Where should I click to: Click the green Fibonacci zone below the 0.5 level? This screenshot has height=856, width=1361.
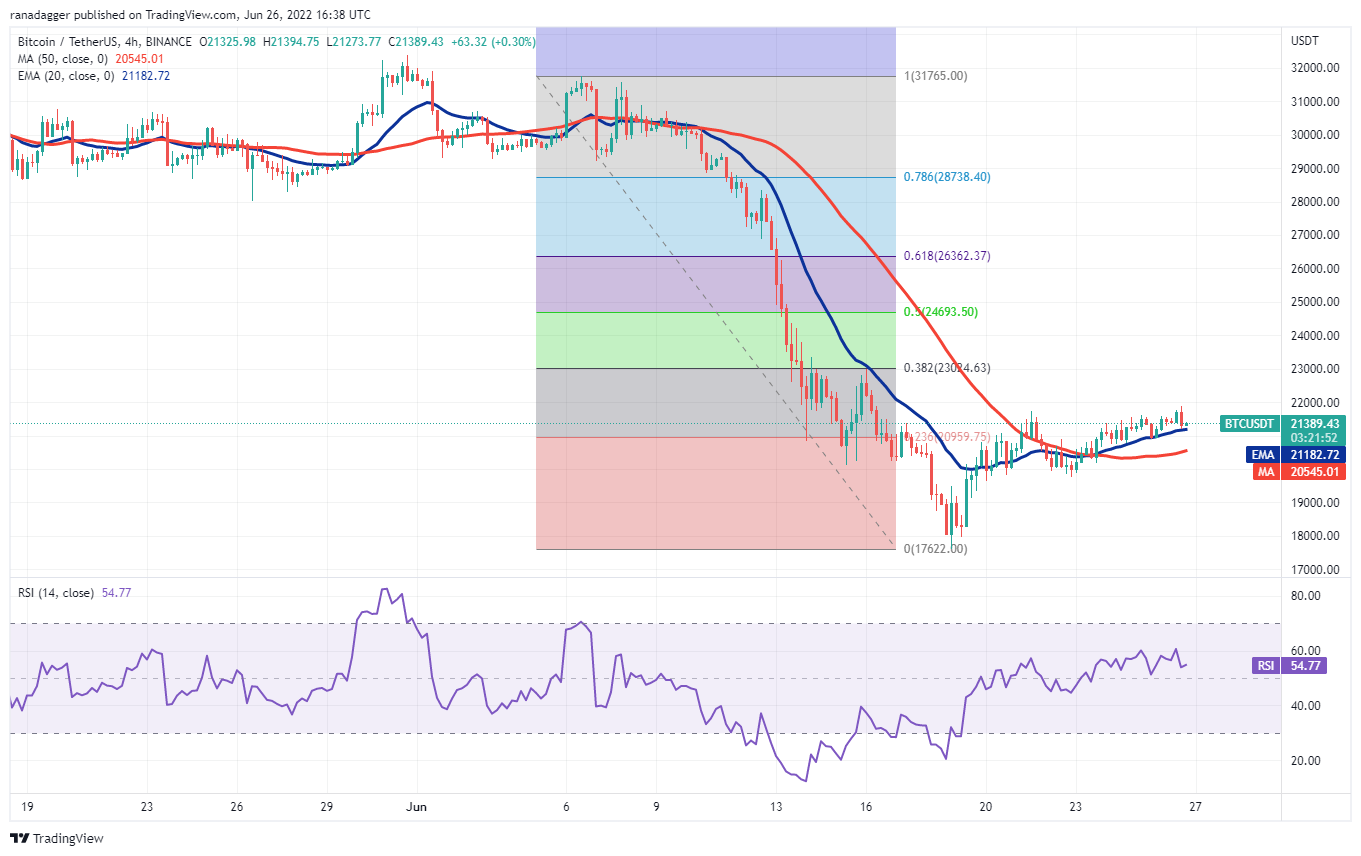point(715,341)
